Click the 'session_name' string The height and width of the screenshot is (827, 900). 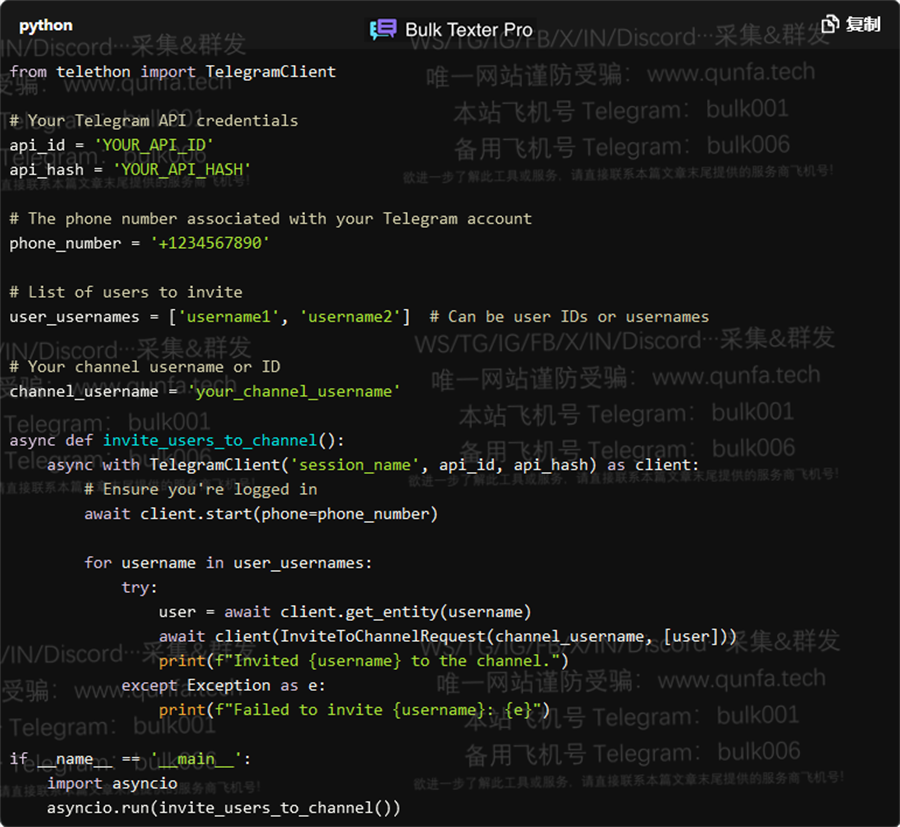[355, 465]
